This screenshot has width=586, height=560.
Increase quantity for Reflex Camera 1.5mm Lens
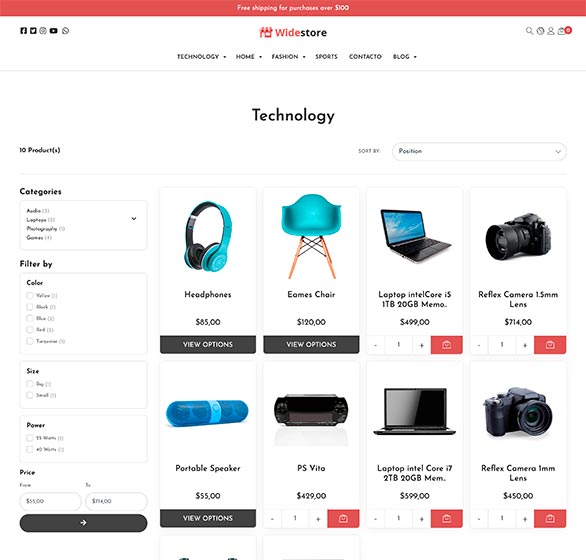pyautogui.click(x=525, y=345)
